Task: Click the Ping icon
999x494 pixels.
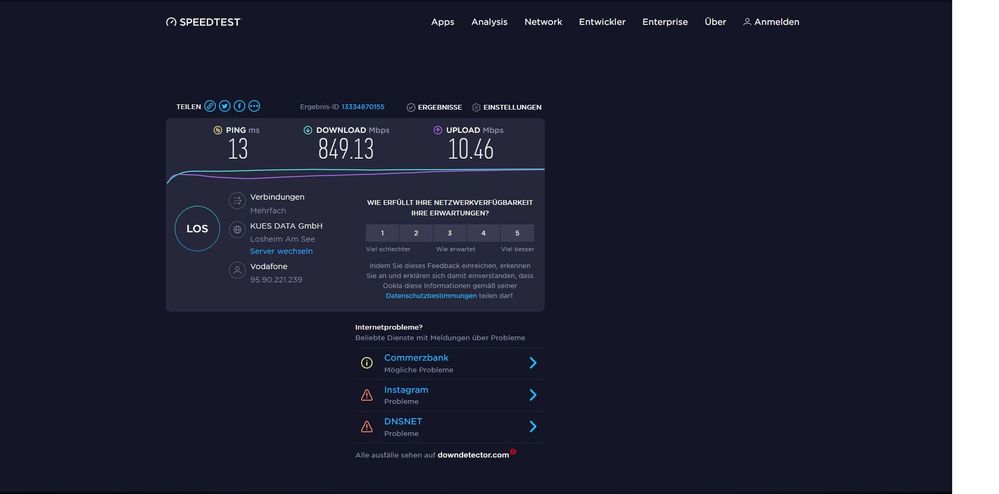Action: [218, 130]
